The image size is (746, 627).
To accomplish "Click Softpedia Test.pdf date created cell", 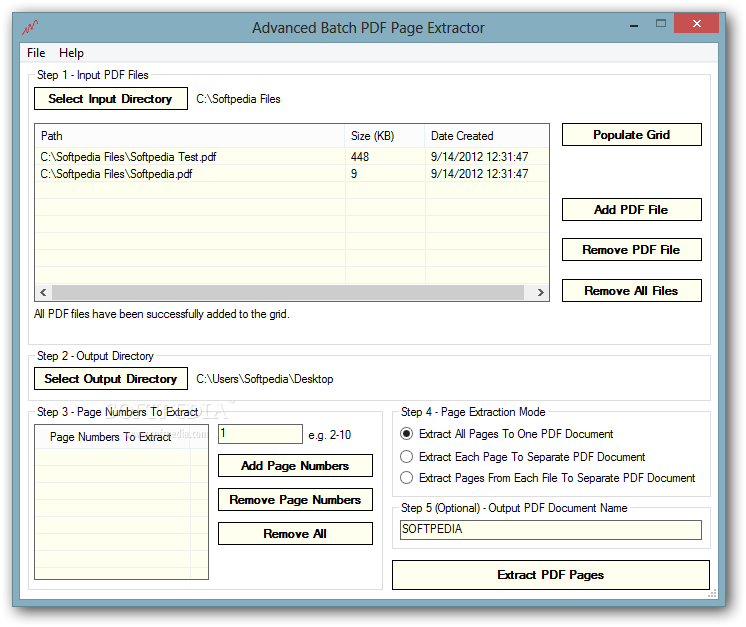I will click(x=487, y=157).
